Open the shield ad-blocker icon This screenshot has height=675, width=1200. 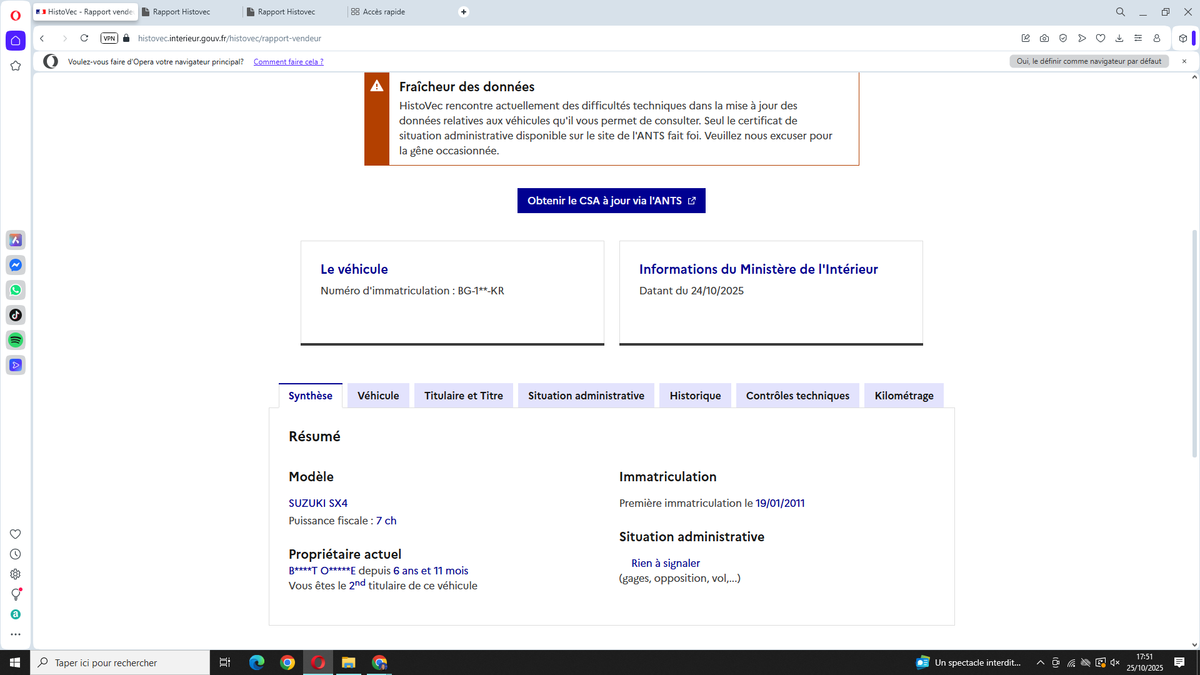[1063, 38]
